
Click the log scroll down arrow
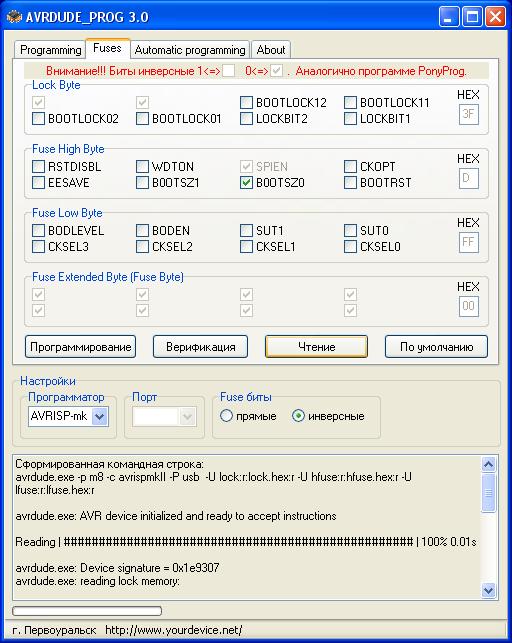pyautogui.click(x=488, y=590)
